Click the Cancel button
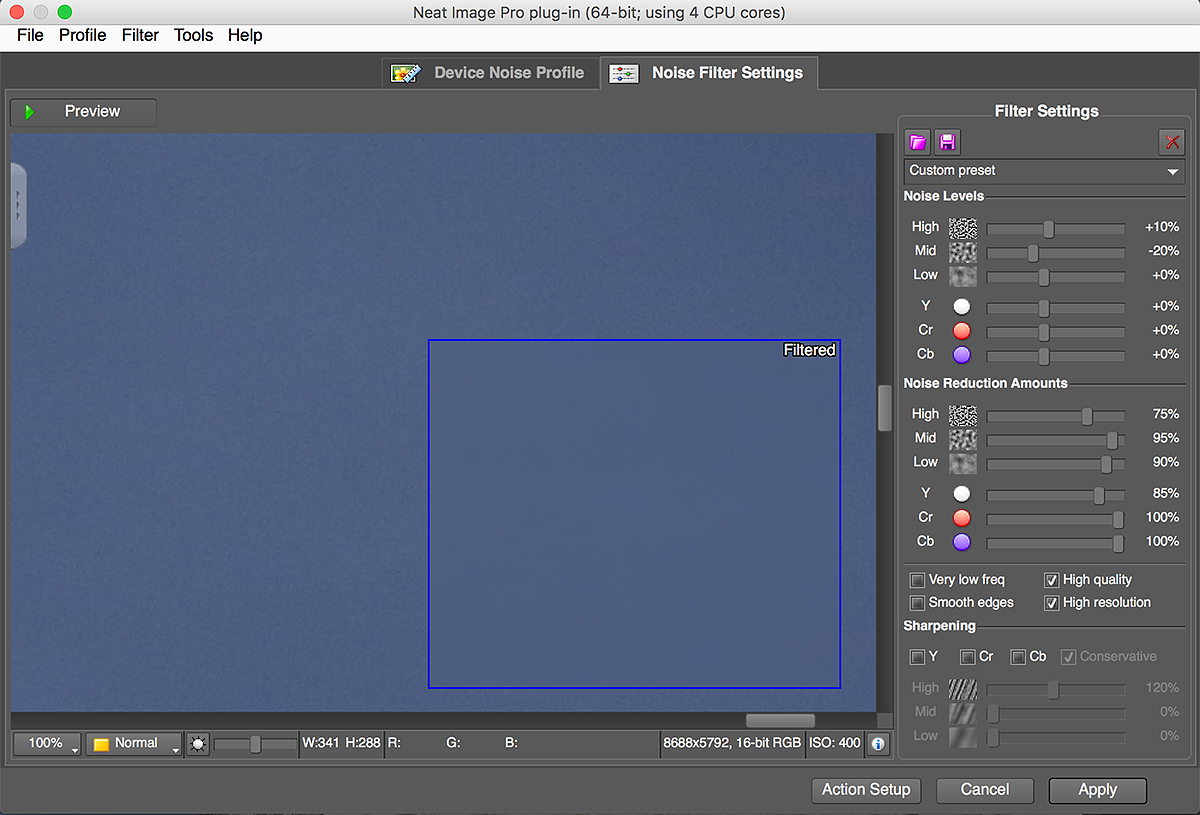 click(985, 790)
